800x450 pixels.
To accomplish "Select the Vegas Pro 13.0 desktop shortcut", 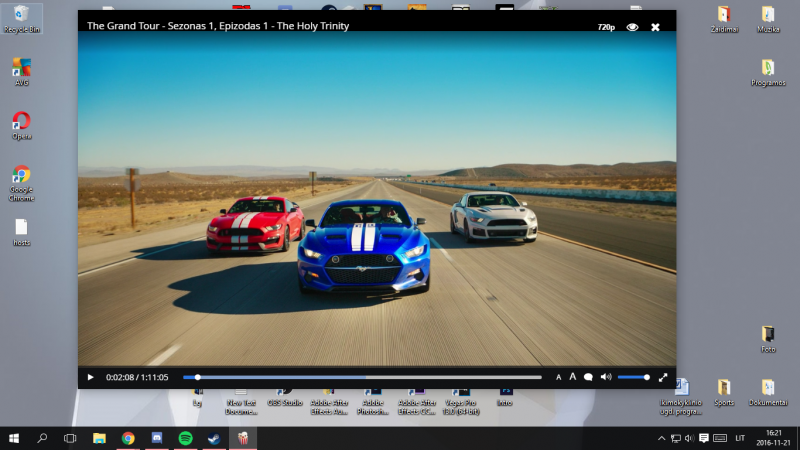I will click(x=461, y=402).
